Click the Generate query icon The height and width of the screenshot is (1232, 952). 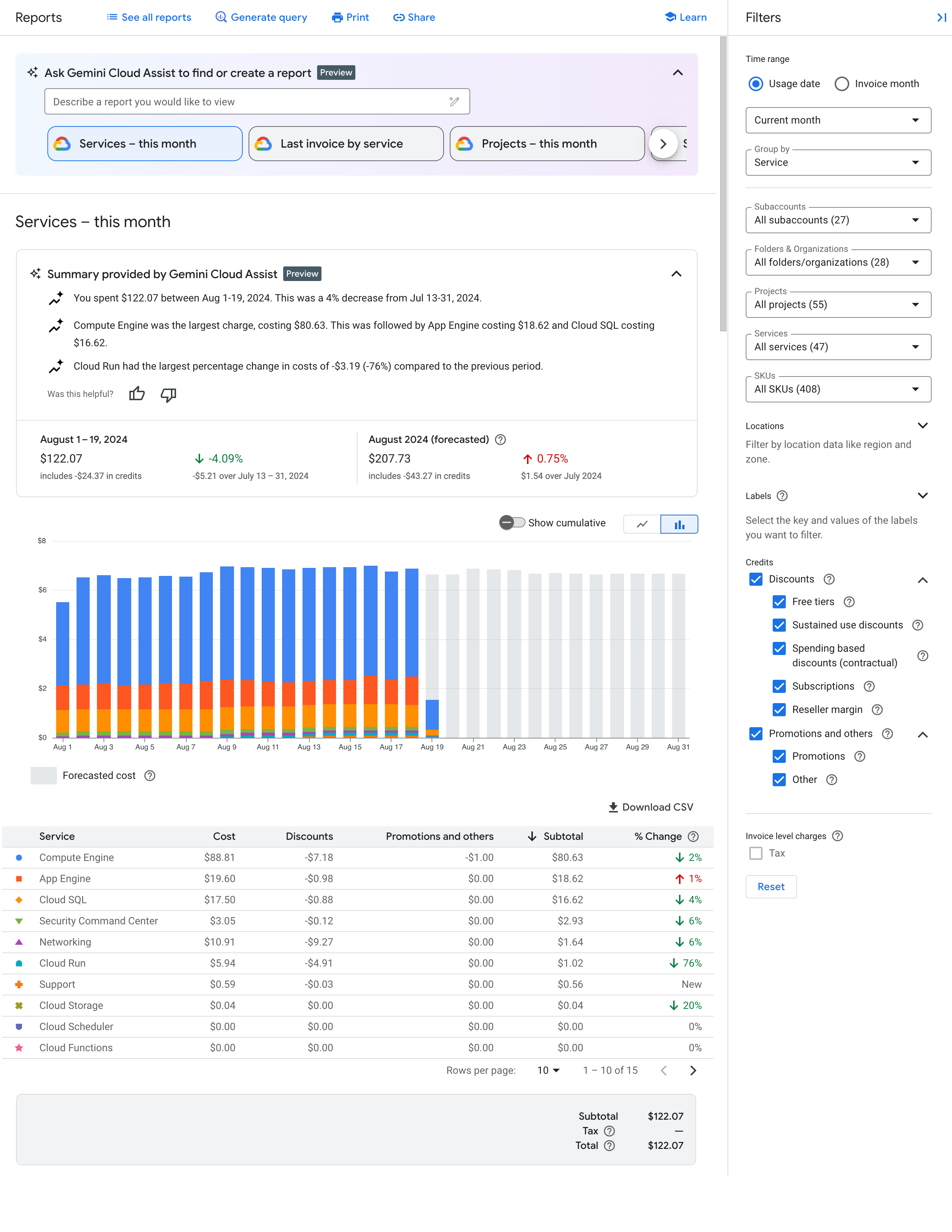[221, 17]
